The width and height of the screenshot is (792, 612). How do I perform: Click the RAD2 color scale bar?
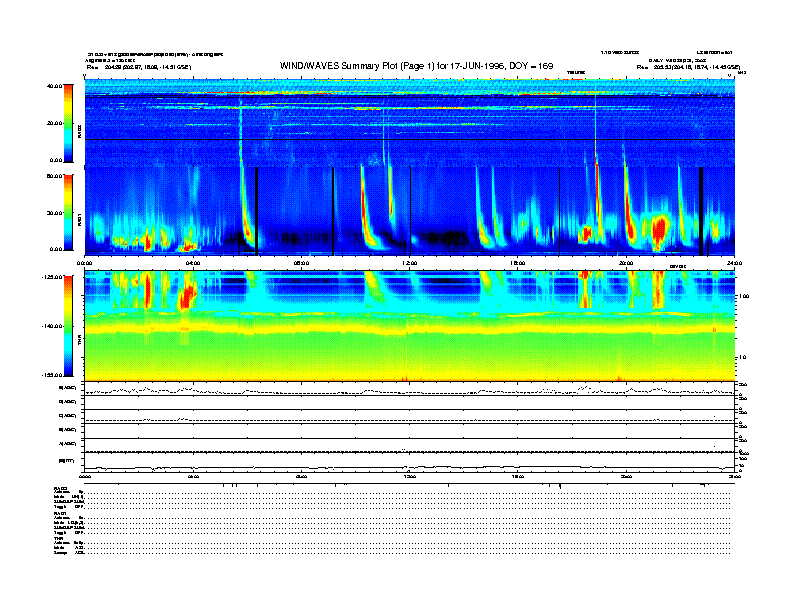tap(68, 123)
